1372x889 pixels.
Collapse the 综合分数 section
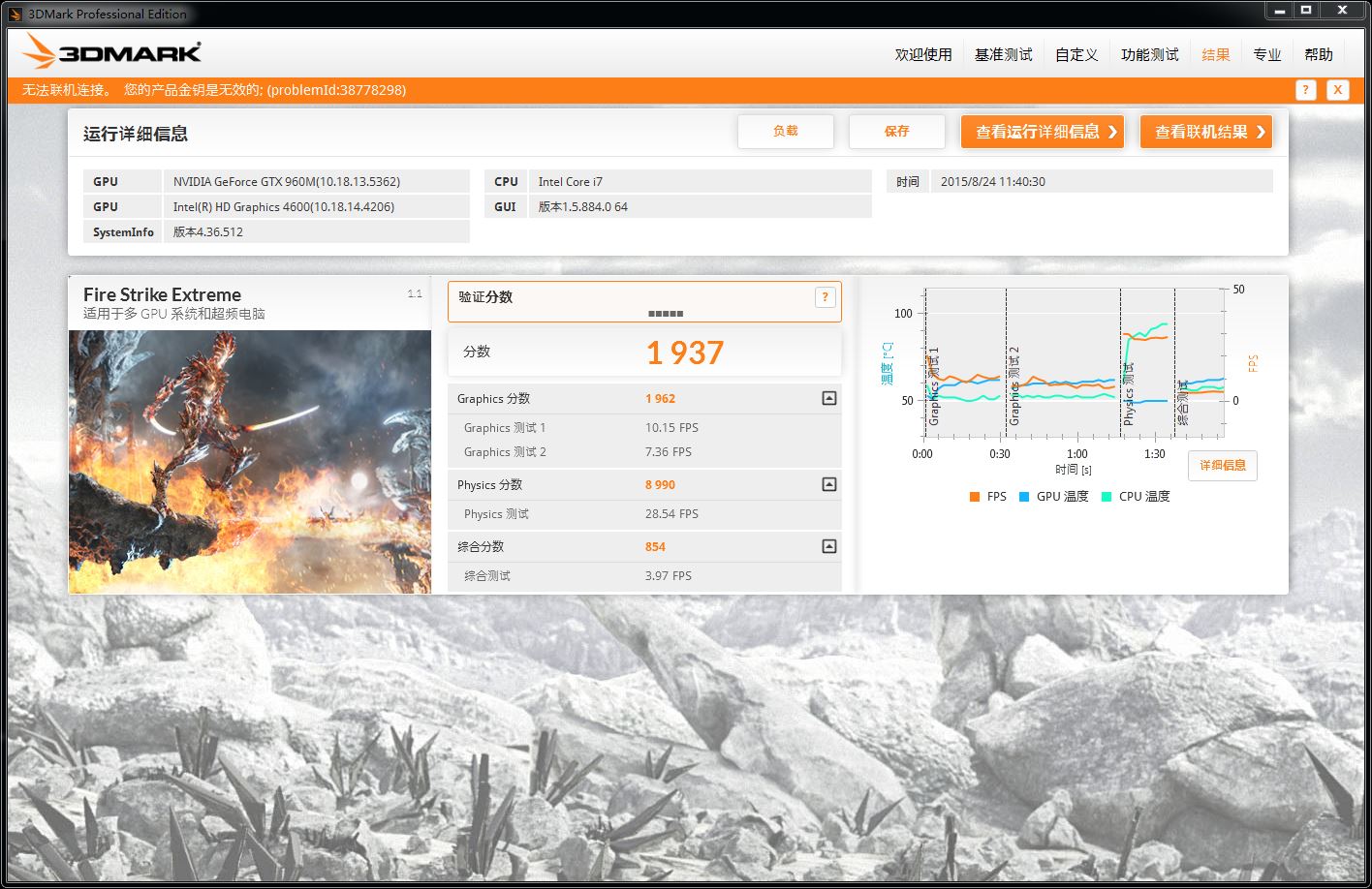point(828,546)
